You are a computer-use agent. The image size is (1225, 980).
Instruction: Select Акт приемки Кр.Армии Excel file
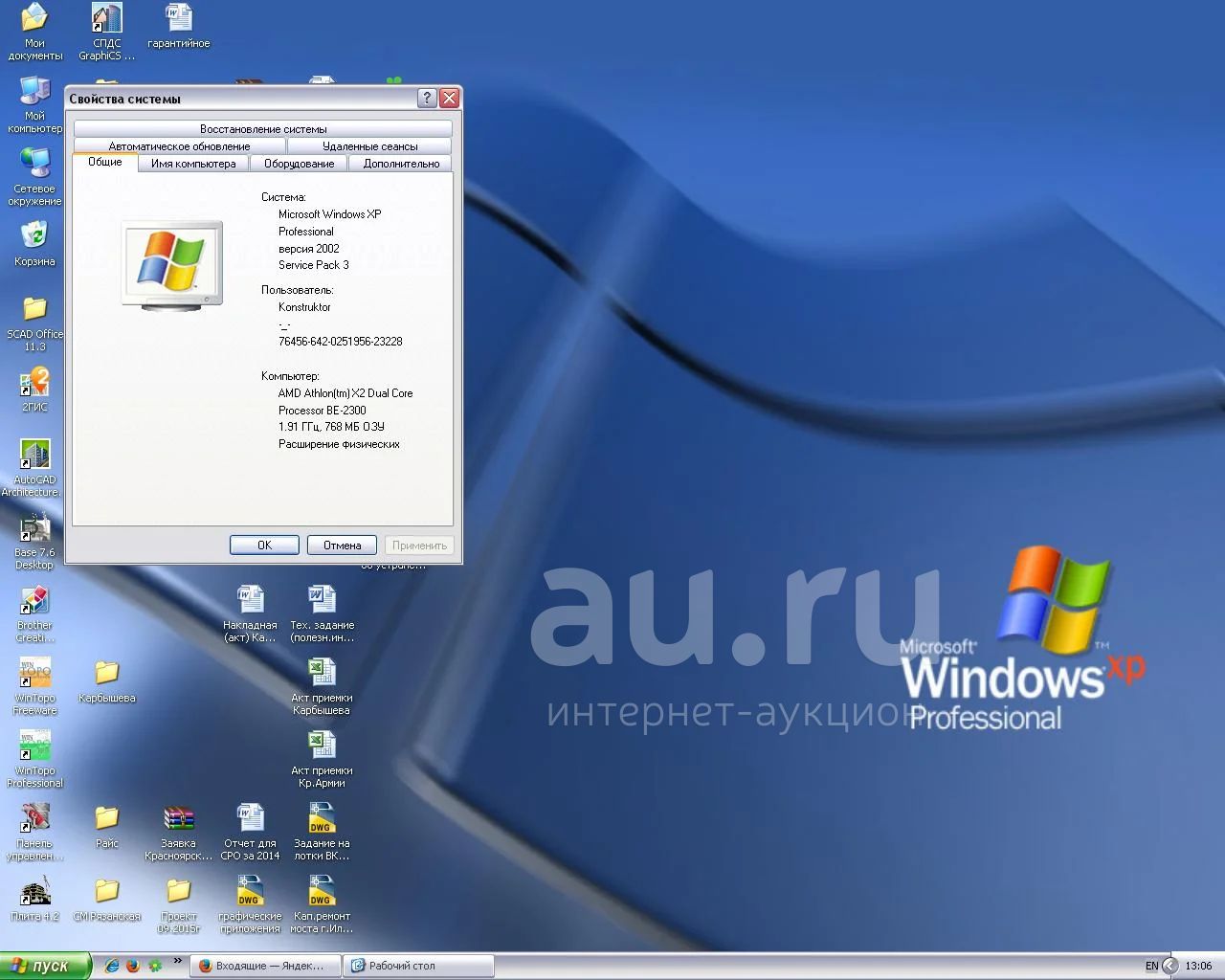[x=322, y=759]
